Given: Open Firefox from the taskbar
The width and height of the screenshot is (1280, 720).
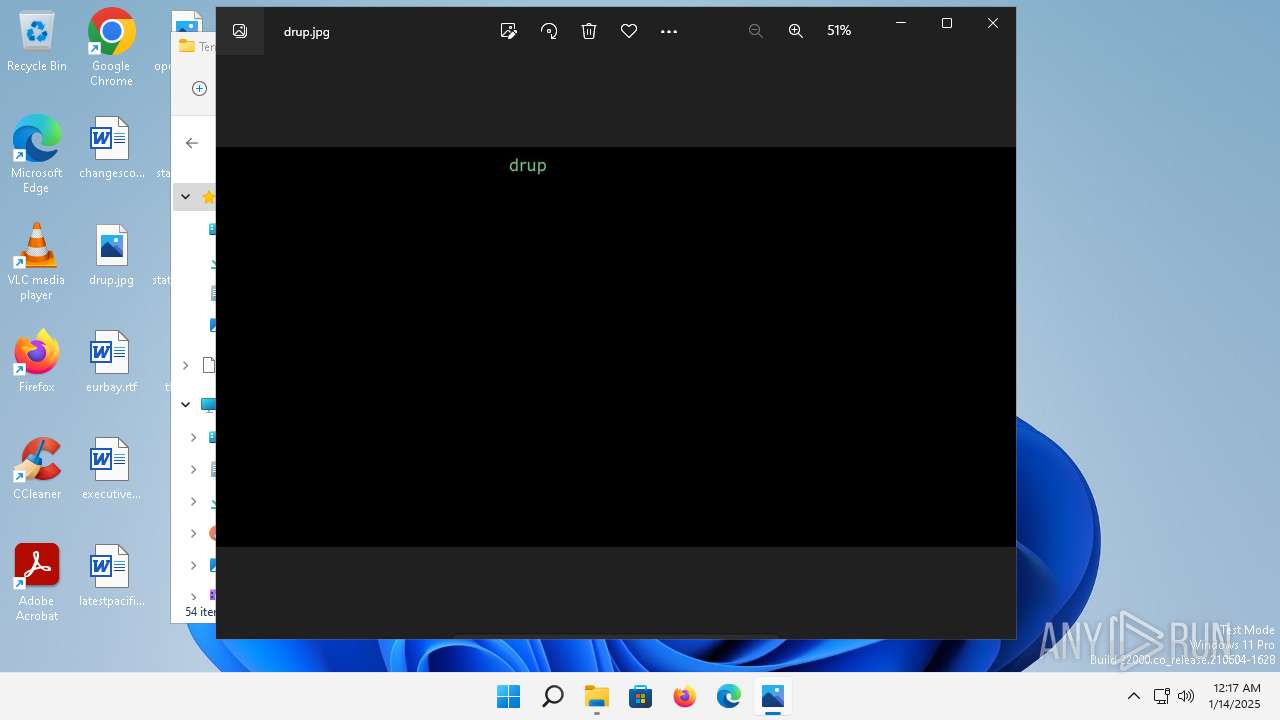Looking at the screenshot, I should coord(684,696).
